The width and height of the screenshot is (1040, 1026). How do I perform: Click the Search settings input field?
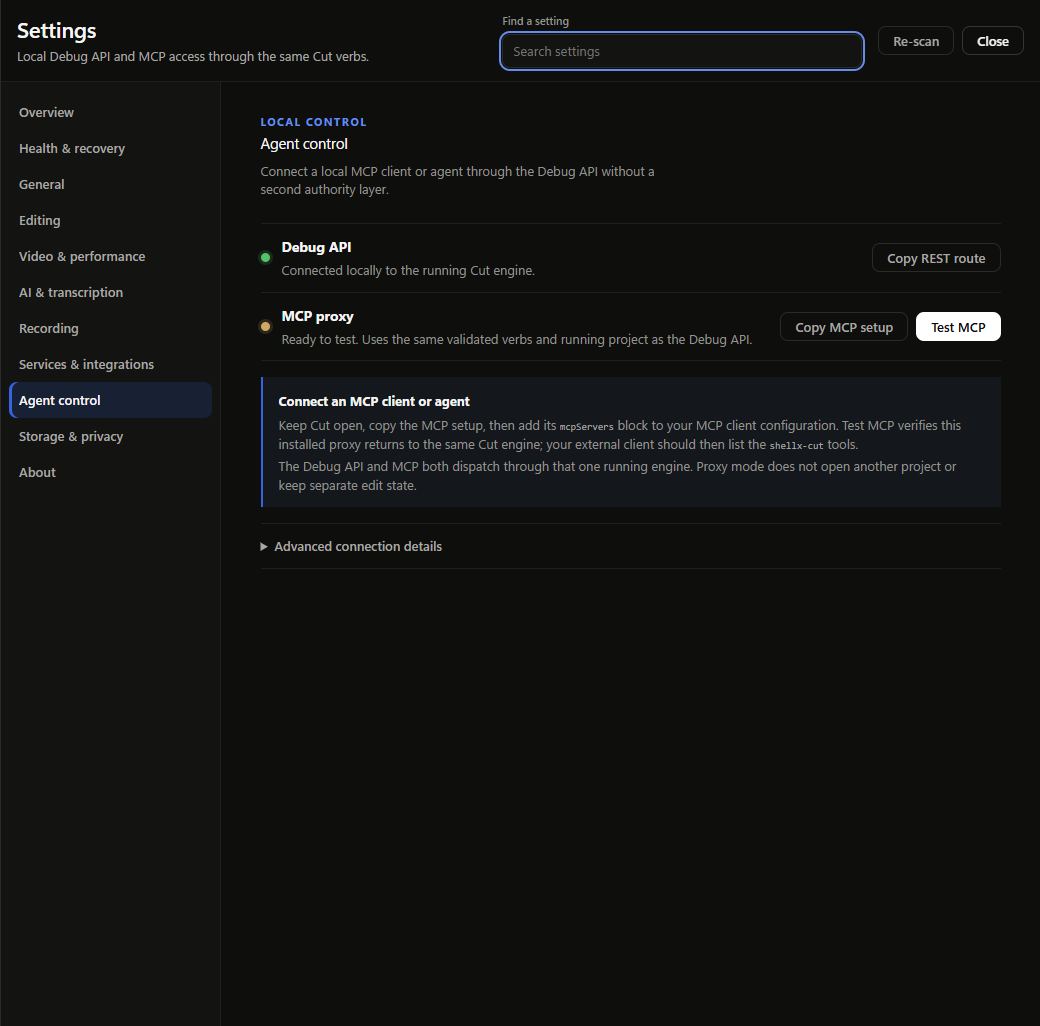coord(681,51)
